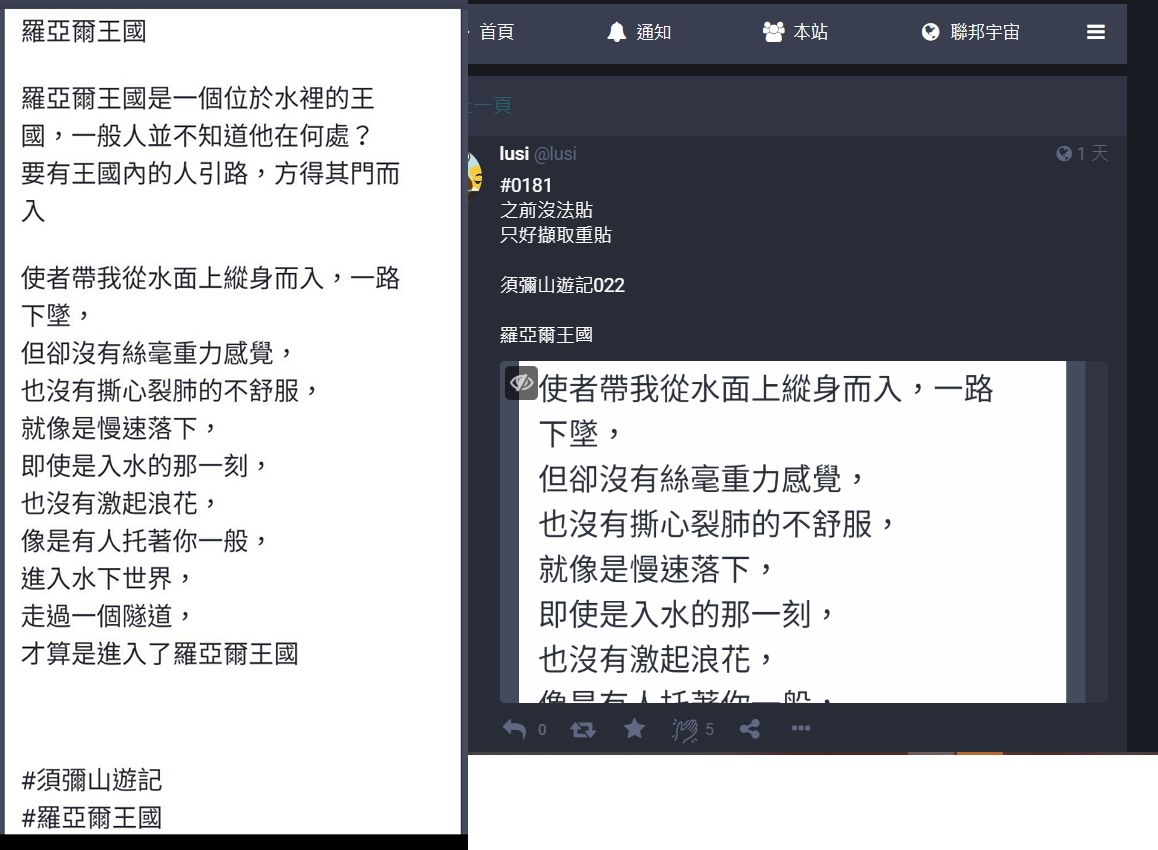1158x850 pixels.
Task: Toggle the media visibility eye icon
Action: click(x=521, y=383)
